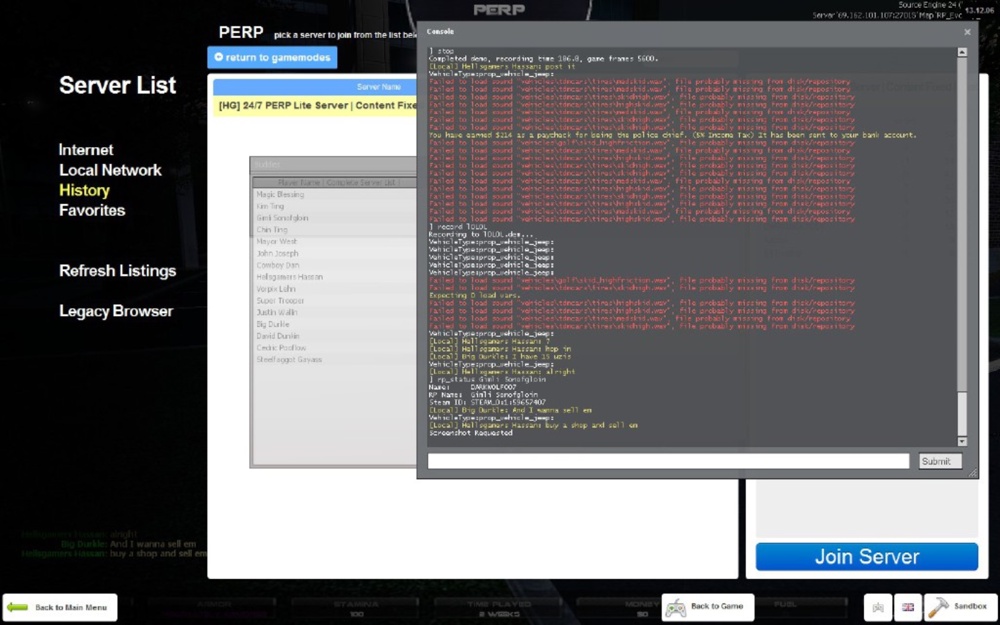Viewport: 1000px width, 625px height.
Task: Select the [HG] 24/7 PERP Lite Server row
Action: 315,106
